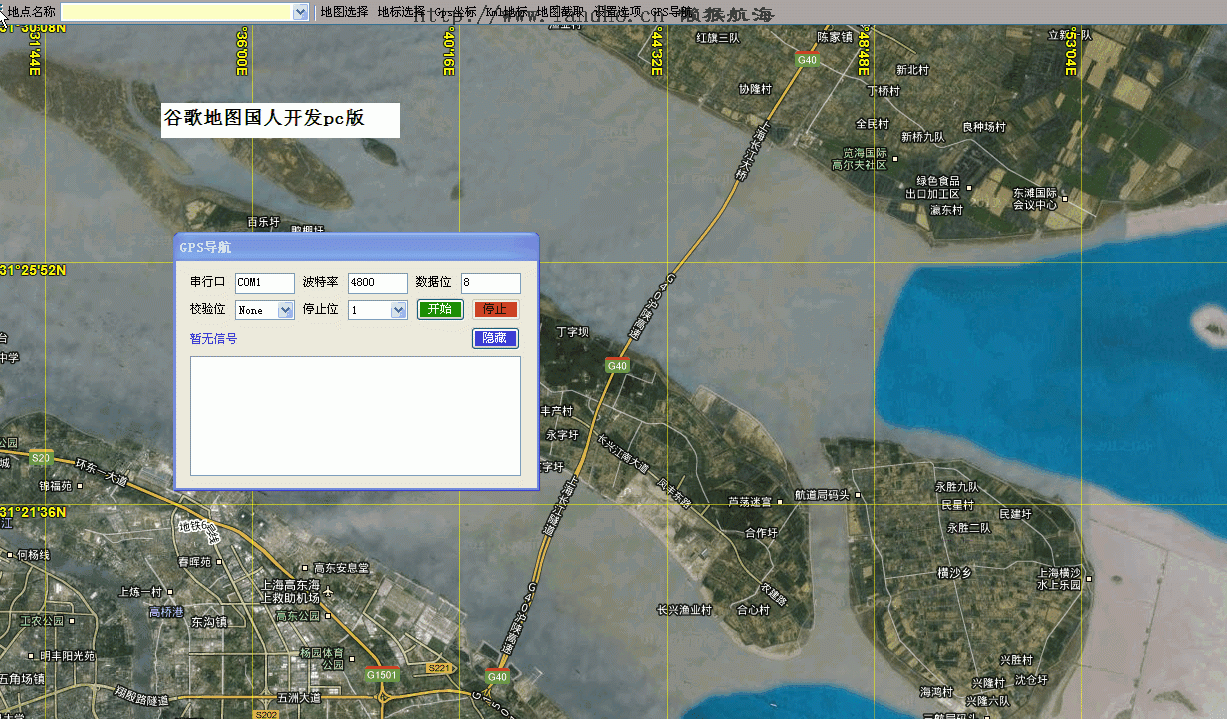This screenshot has width=1227, height=719.
Task: Click the G1501 highway shield on map
Action: point(382,674)
